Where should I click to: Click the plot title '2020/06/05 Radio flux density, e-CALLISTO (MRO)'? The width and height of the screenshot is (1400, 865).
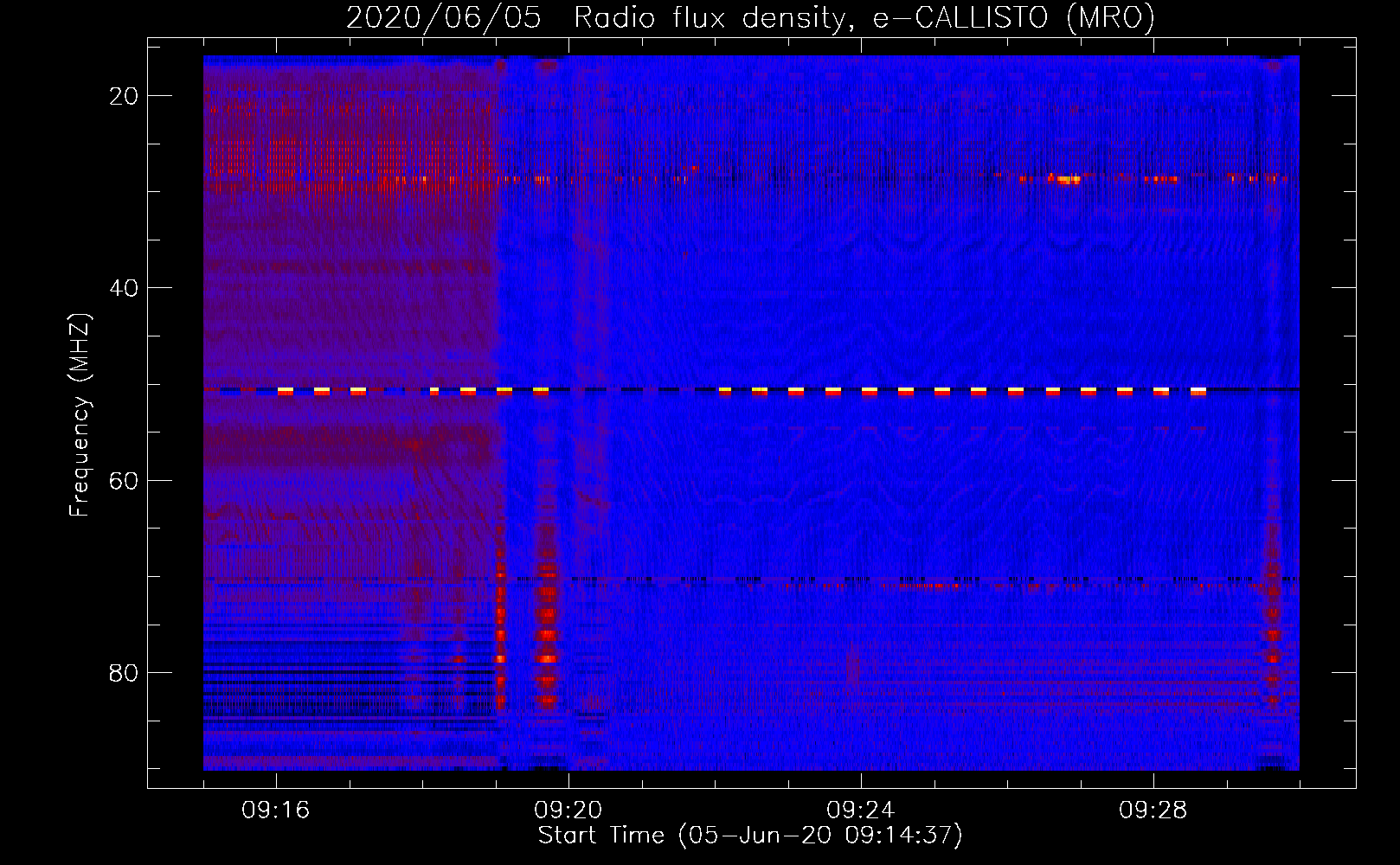[750, 17]
